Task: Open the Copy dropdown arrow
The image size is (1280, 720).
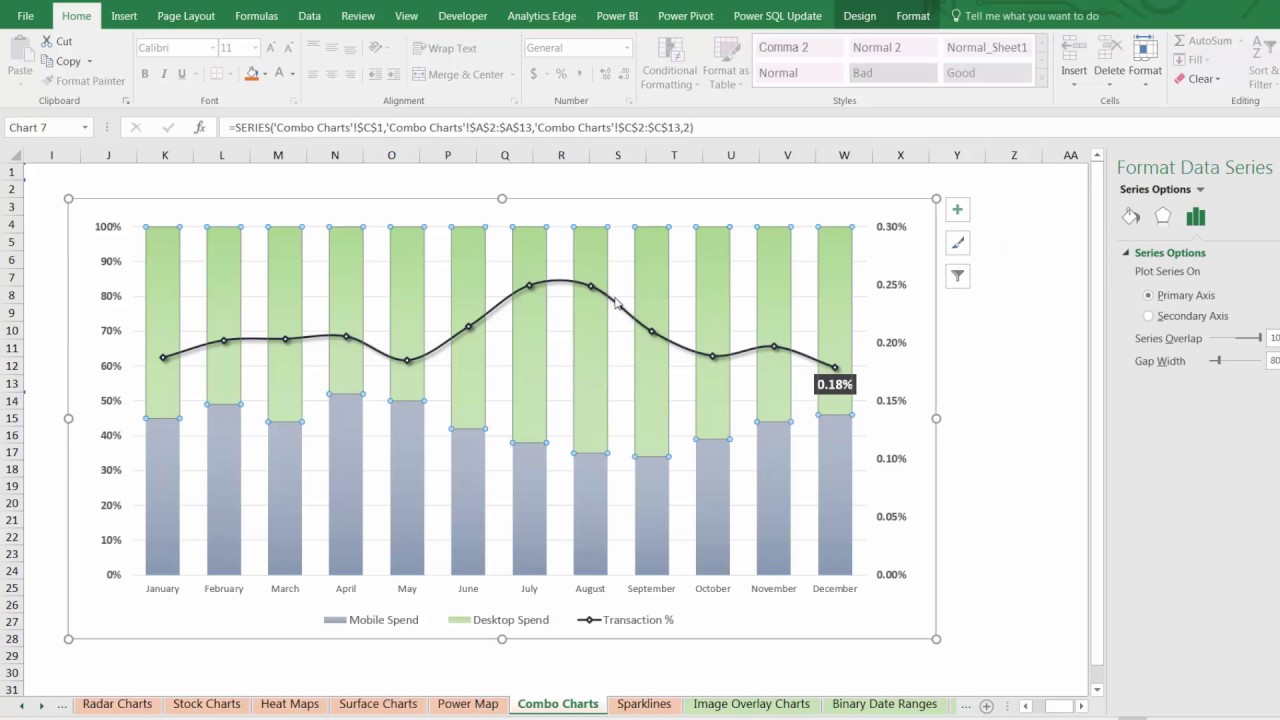Action: (x=89, y=62)
